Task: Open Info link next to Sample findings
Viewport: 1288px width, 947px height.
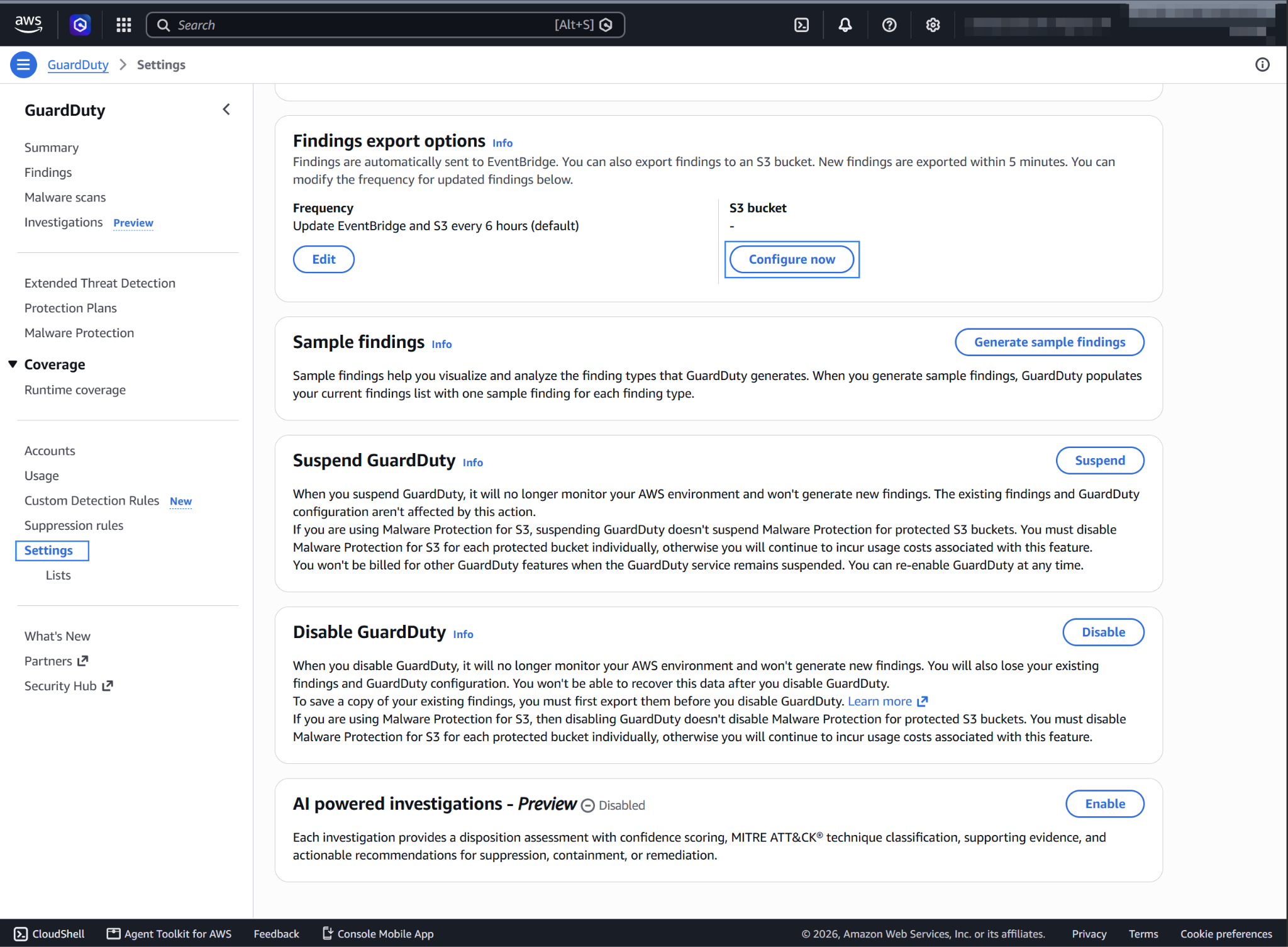Action: pyautogui.click(x=441, y=344)
